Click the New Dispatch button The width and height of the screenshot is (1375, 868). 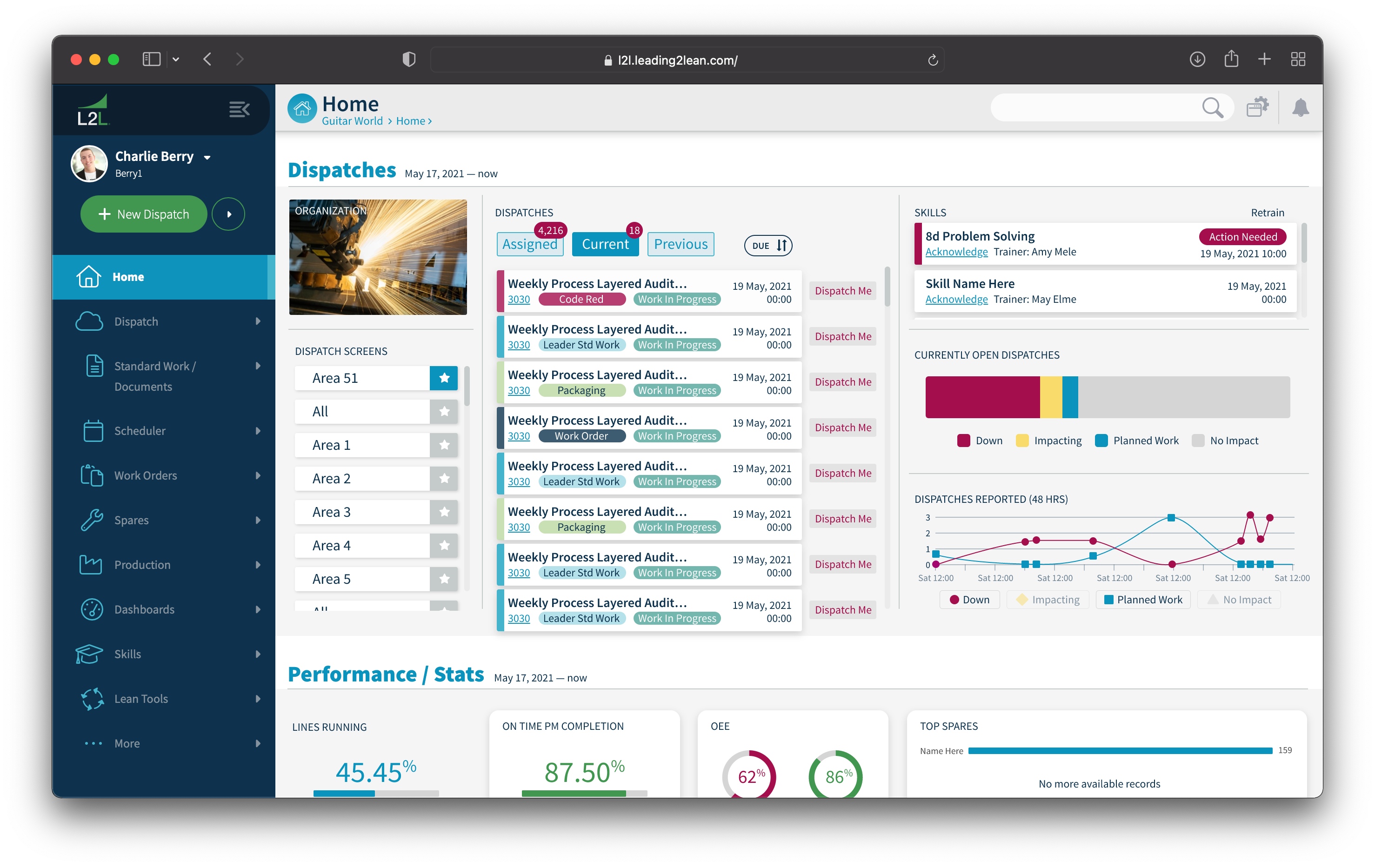(143, 214)
